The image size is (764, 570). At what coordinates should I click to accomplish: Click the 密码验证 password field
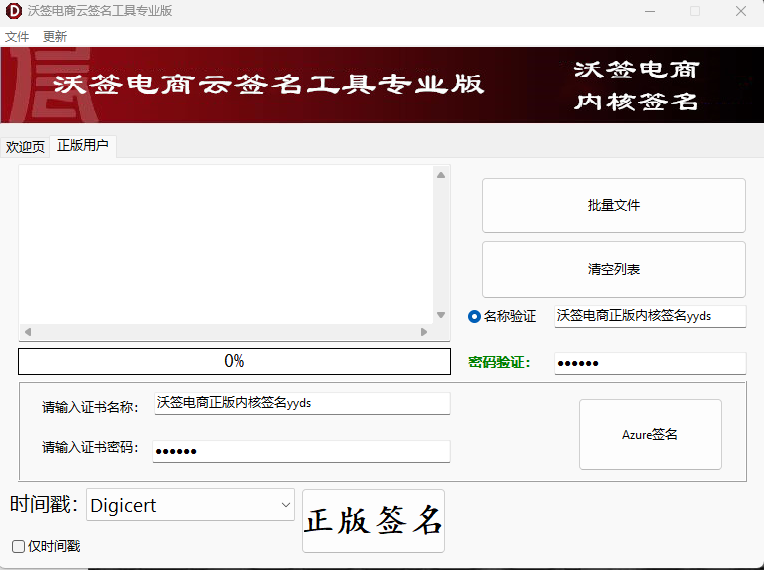pyautogui.click(x=650, y=363)
